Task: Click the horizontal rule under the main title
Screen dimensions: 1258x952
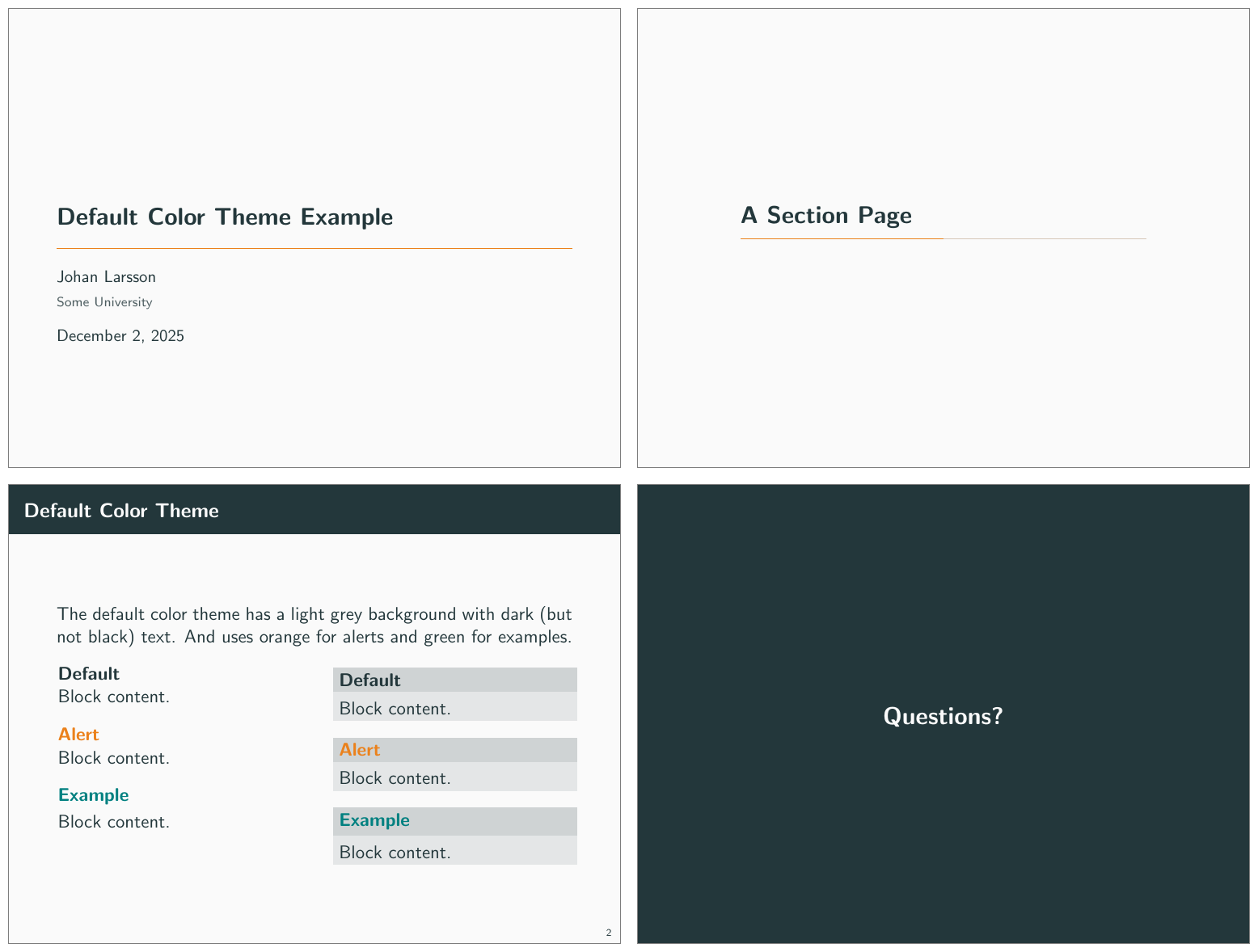Action: 314,248
